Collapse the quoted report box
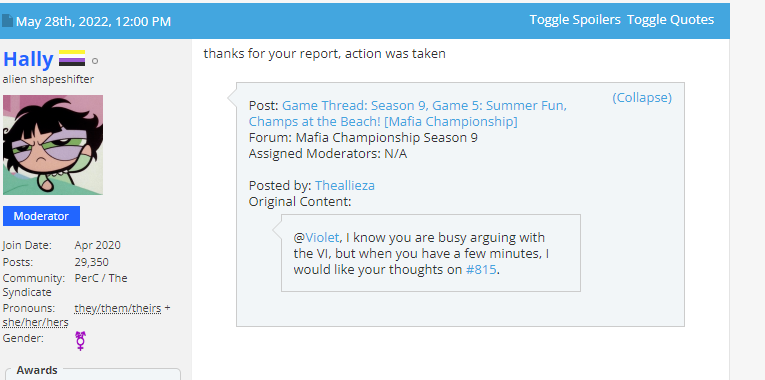 [642, 98]
